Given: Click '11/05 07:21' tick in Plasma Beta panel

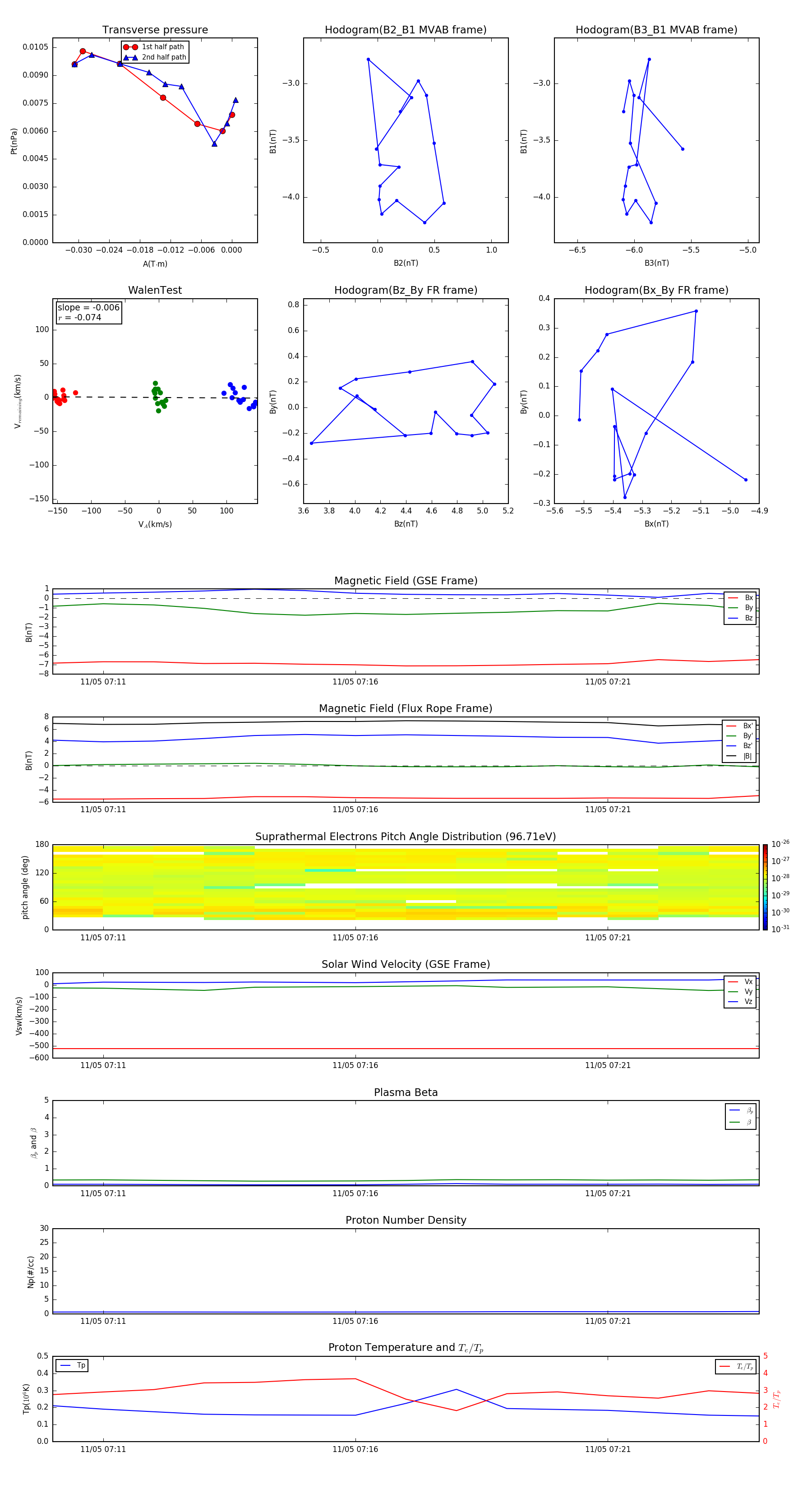Looking at the screenshot, I should coord(607,1193).
